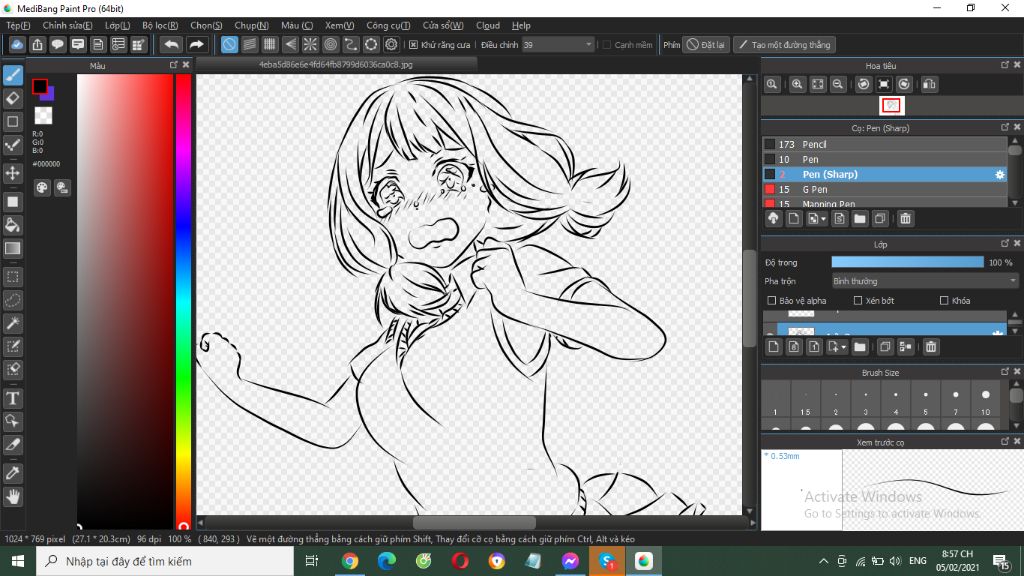Image resolution: width=1024 pixels, height=576 pixels.
Task: Select brush size 10 preset
Action: [985, 400]
